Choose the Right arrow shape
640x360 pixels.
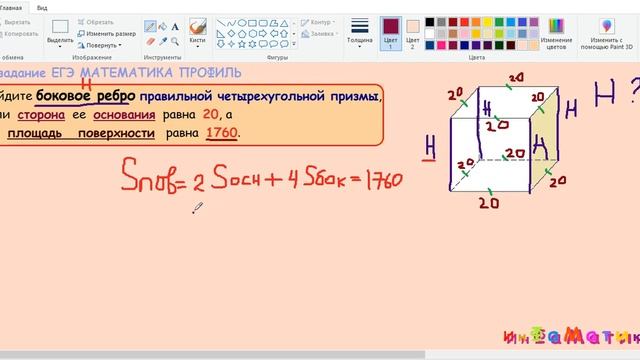point(263,33)
